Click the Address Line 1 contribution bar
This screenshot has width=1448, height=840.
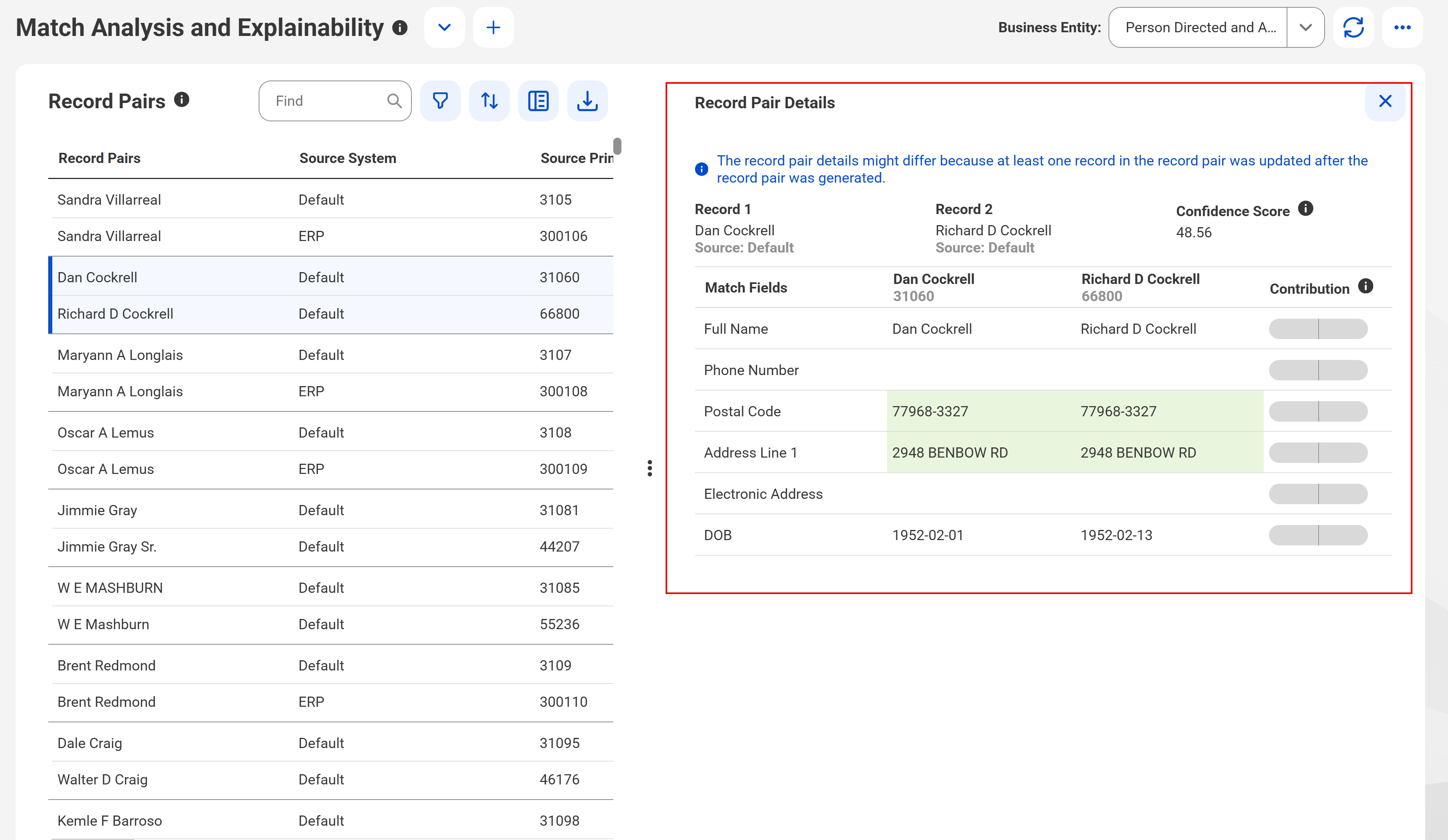(1318, 453)
